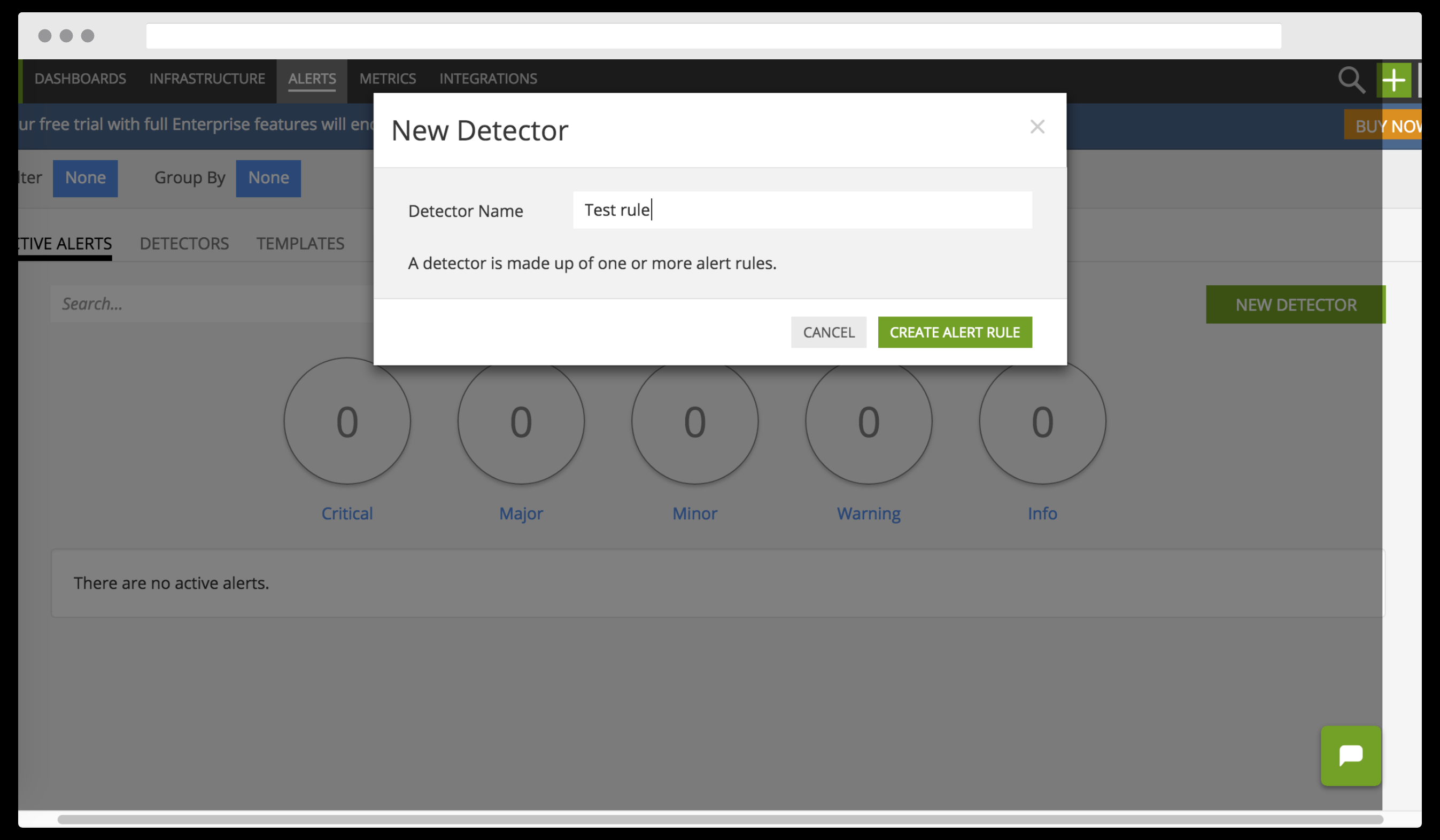
Task: Select the Integrations navigation item
Action: coord(487,79)
